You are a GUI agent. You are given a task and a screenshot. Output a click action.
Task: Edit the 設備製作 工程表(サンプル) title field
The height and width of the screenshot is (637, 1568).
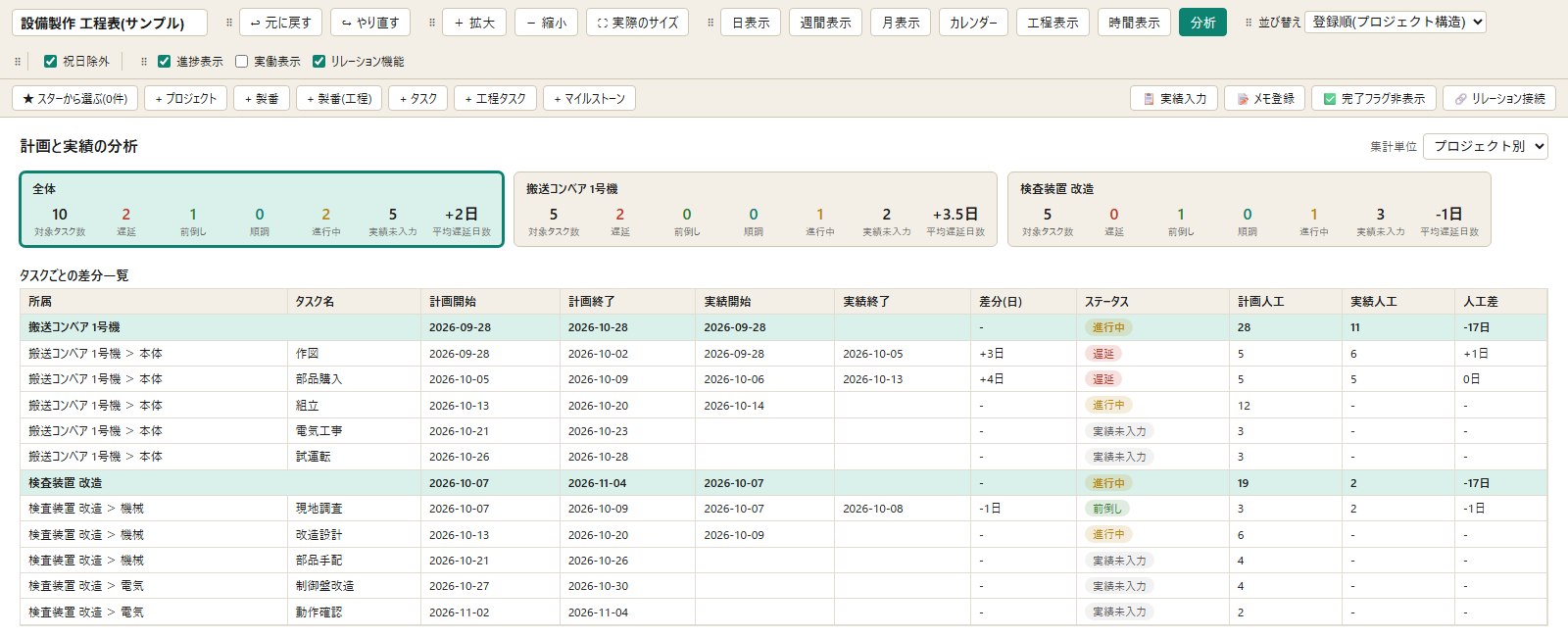110,23
